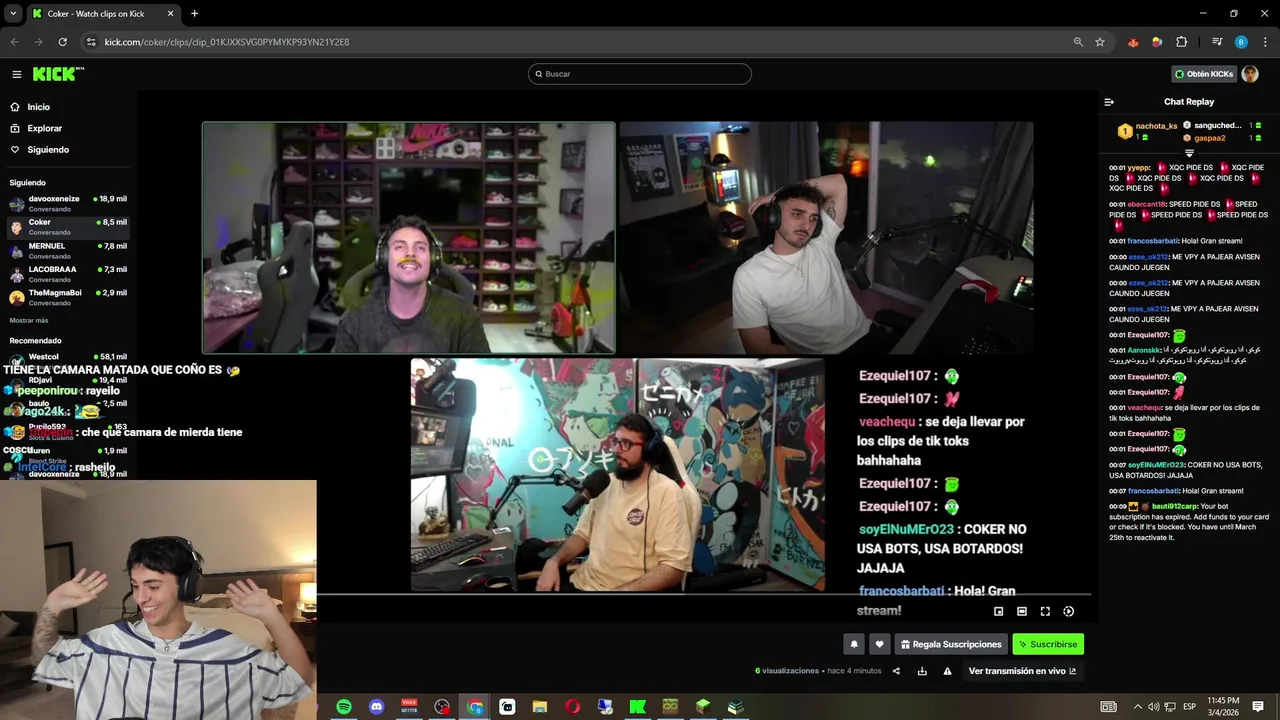Open the player playback settings icon
This screenshot has height=720, width=1280.
pos(1068,611)
